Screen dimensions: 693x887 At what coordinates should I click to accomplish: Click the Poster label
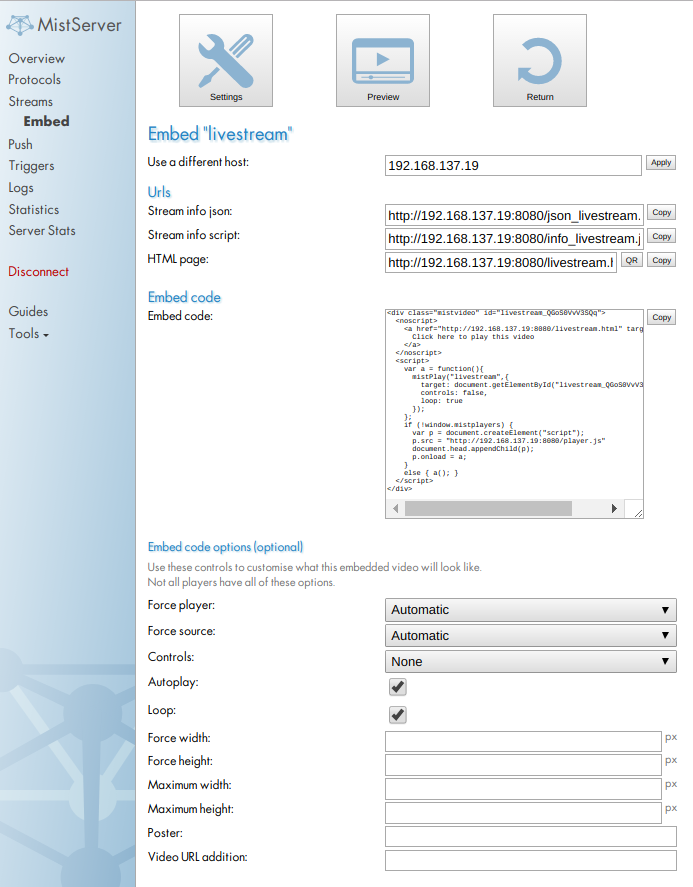coord(165,833)
